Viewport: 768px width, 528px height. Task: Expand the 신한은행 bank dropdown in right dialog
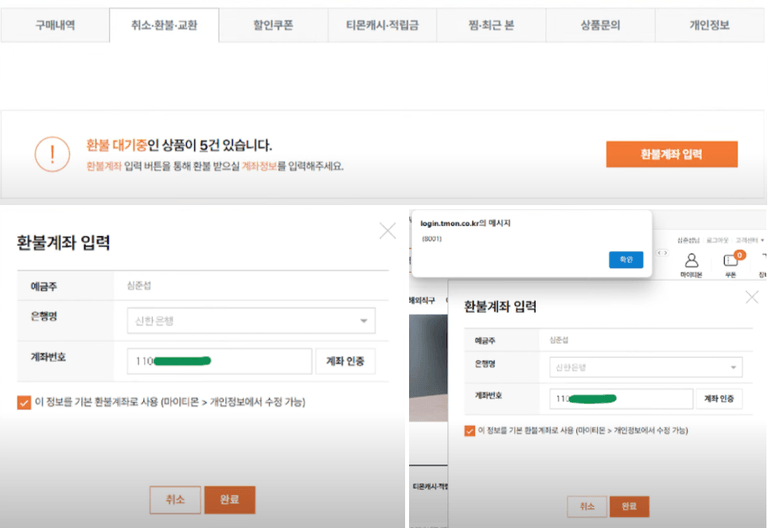pos(646,368)
